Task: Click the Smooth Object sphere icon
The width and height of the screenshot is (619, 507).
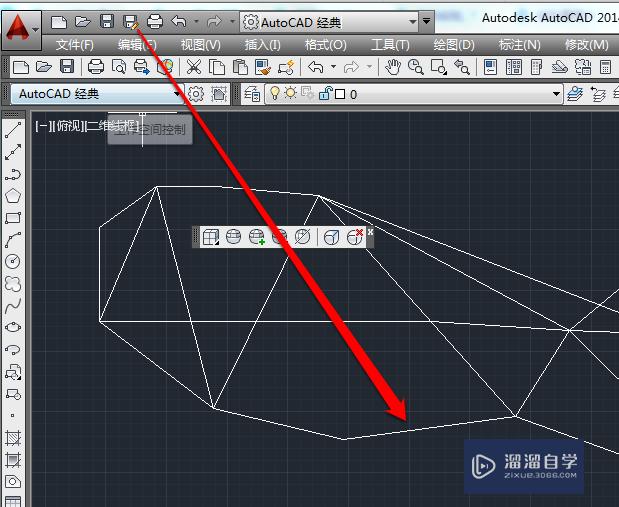Action: tap(233, 237)
